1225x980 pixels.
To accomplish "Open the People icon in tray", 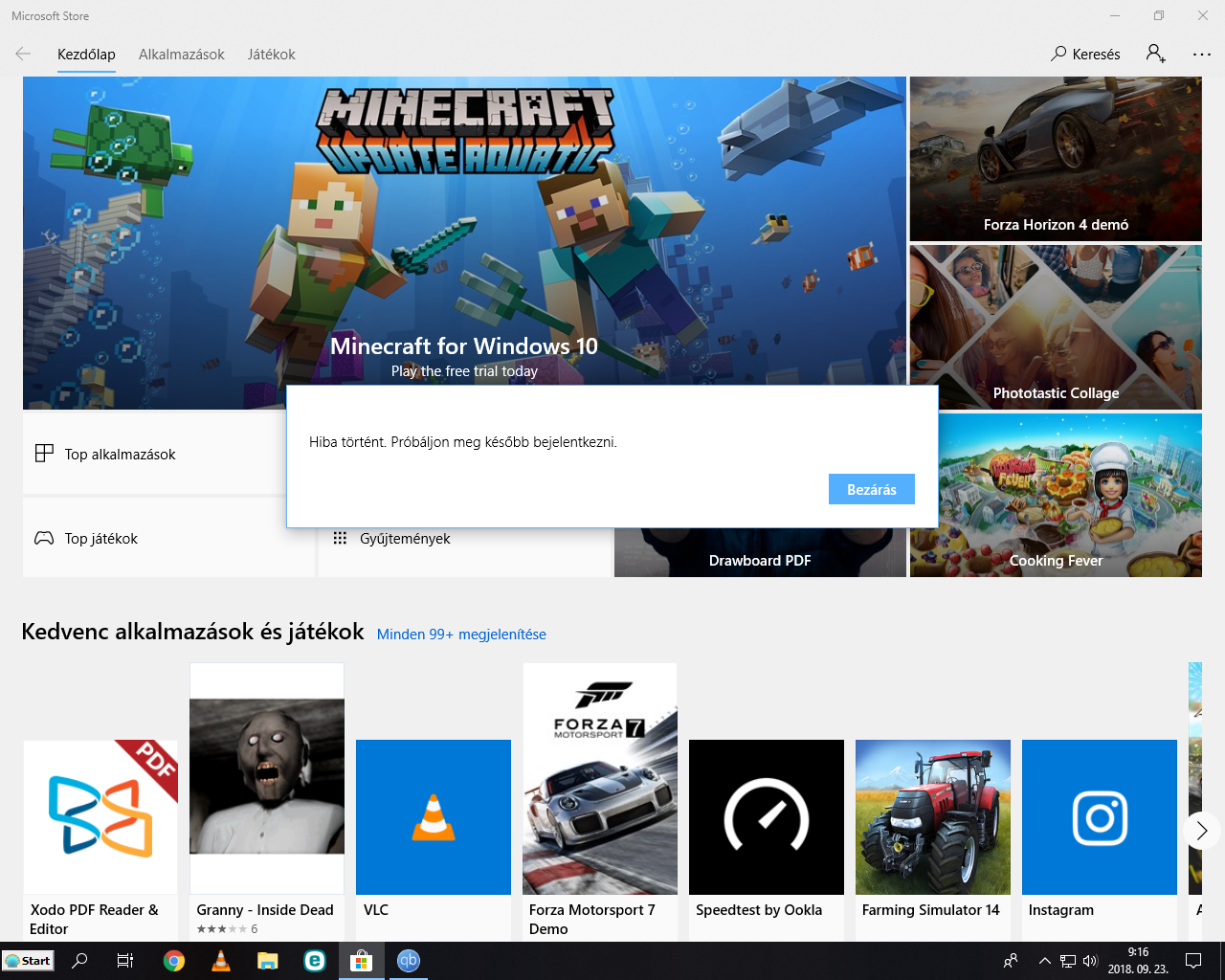I will point(1011,961).
